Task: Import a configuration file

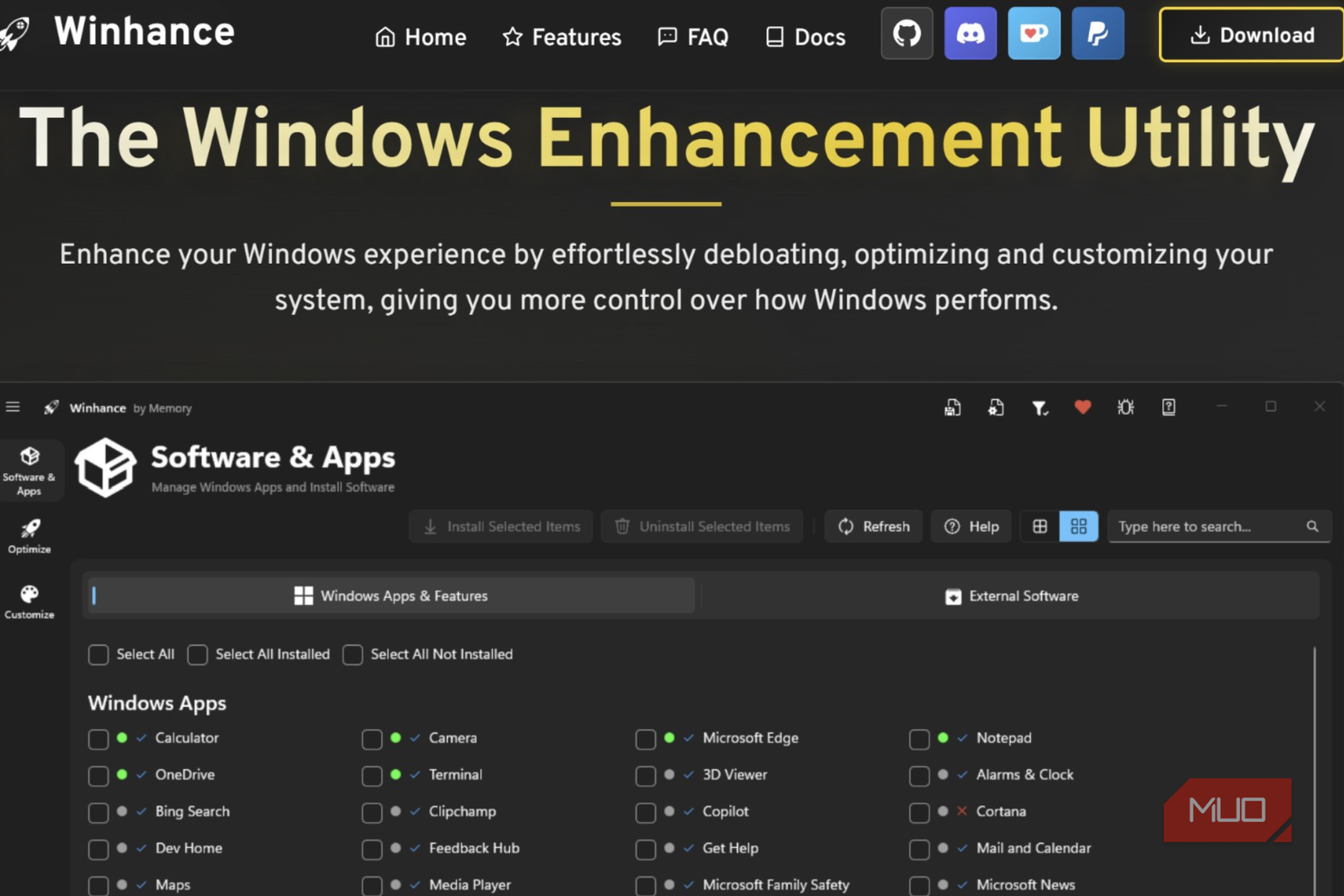Action: pyautogui.click(x=995, y=407)
